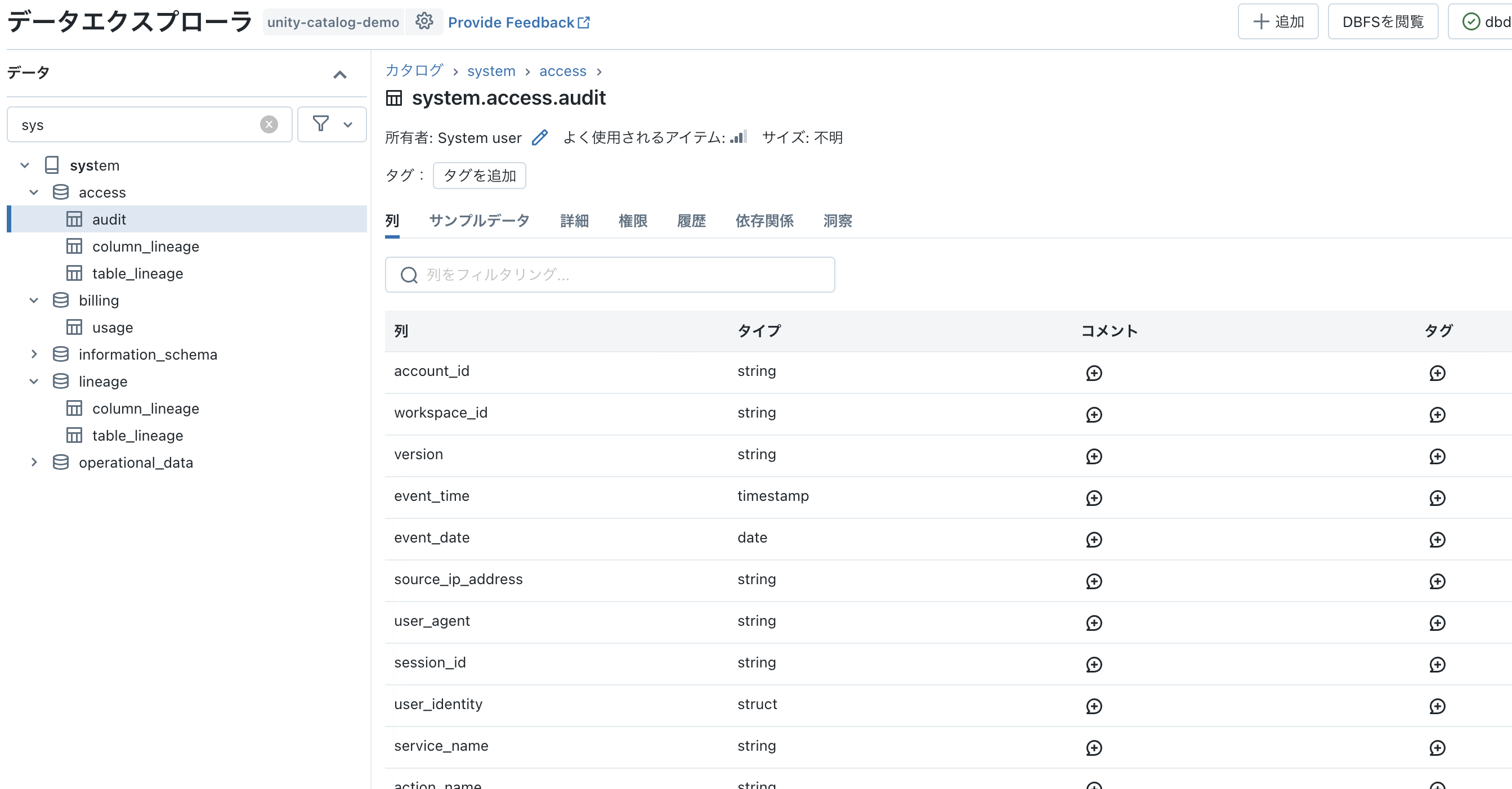Viewport: 1512px width, 789px height.
Task: Open the filter funnel dropdown
Action: pyautogui.click(x=332, y=124)
